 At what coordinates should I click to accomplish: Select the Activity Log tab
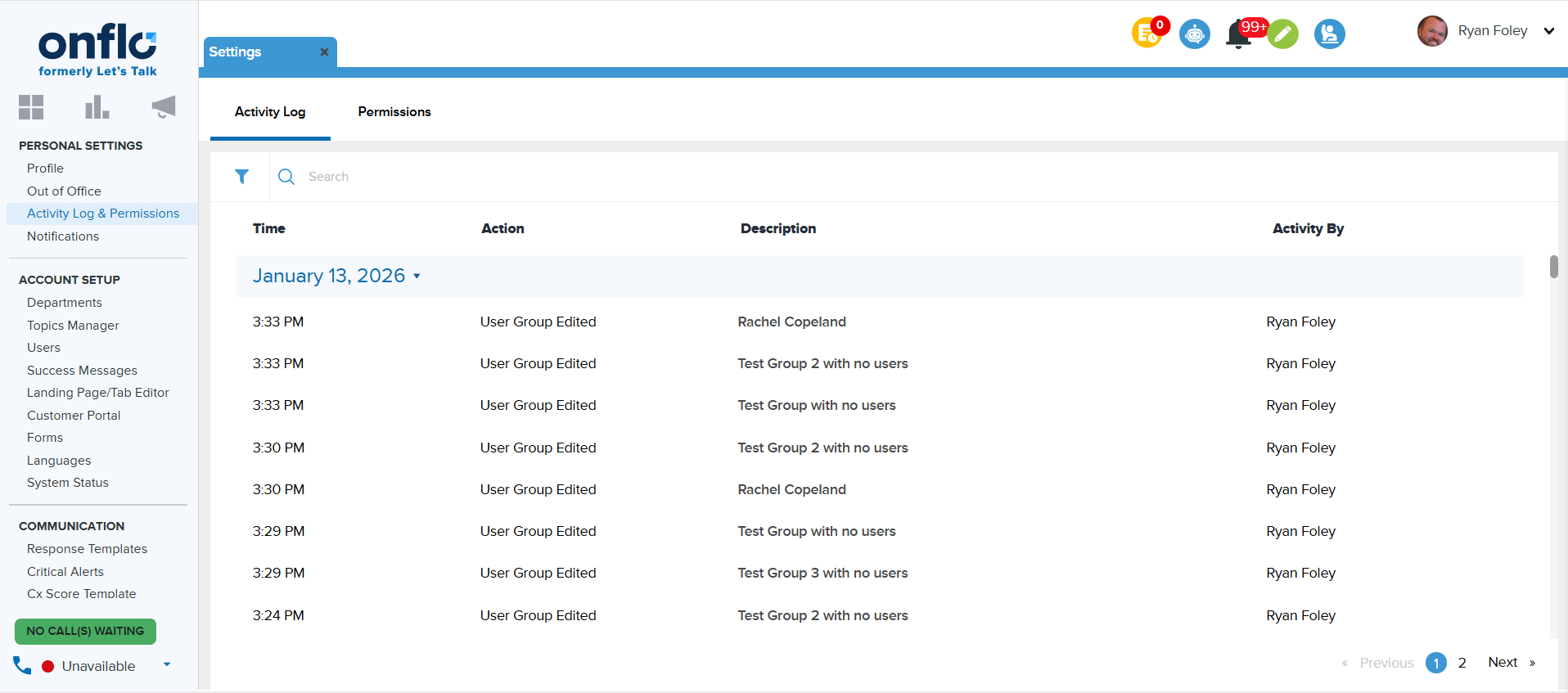(270, 112)
